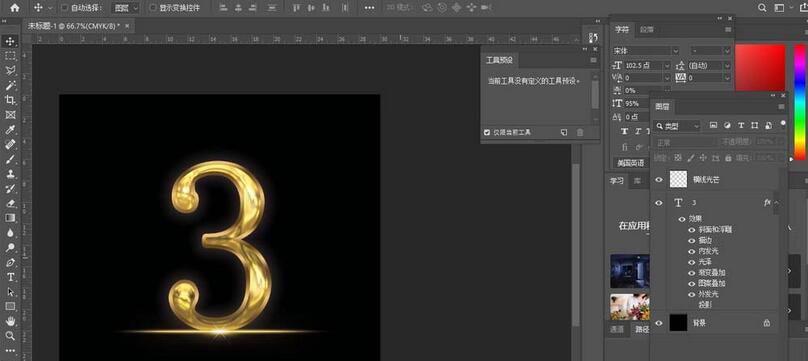
Task: Apply faux bold T style button
Action: click(x=625, y=132)
